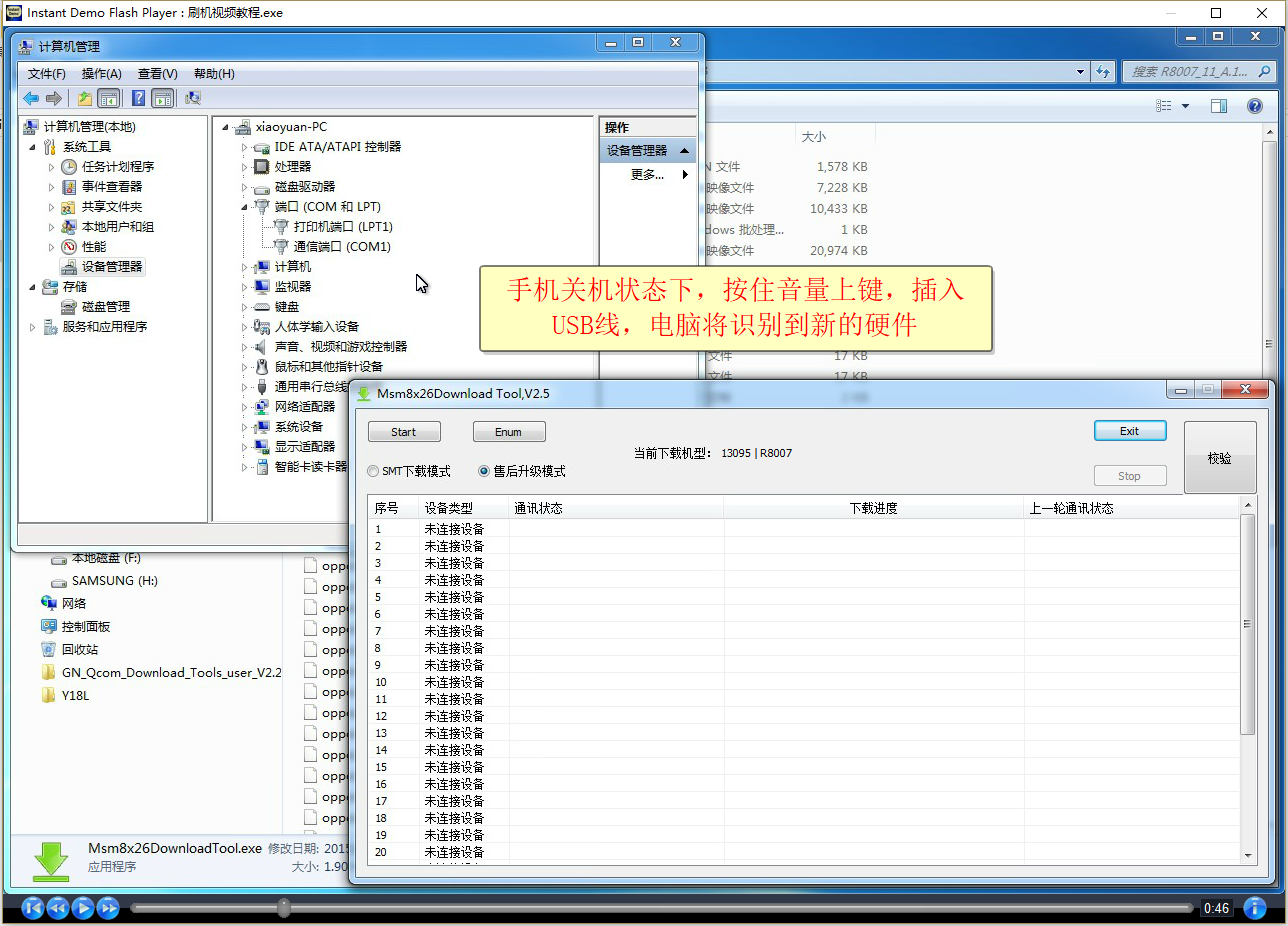This screenshot has width=1288, height=926.
Task: Expand the Computer device node
Action: (x=243, y=266)
